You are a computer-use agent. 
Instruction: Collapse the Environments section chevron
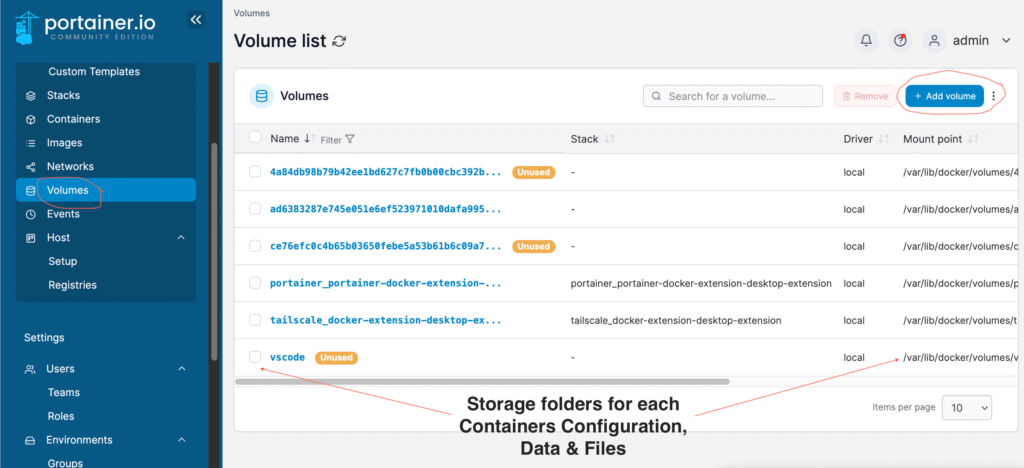click(x=182, y=441)
